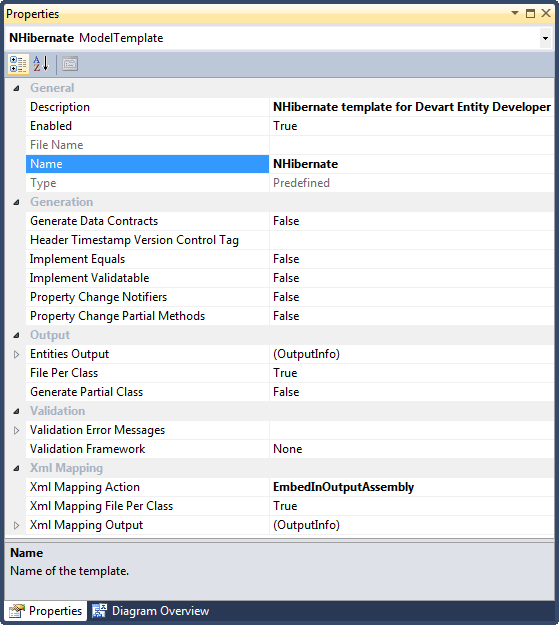
Task: Select the Validation Error Messages label
Action: coord(97,430)
